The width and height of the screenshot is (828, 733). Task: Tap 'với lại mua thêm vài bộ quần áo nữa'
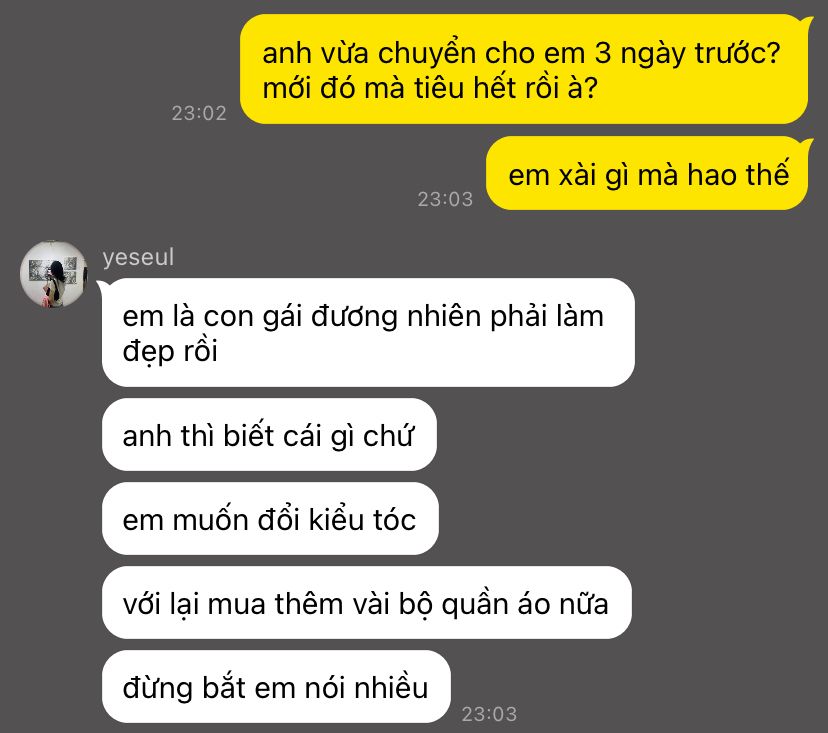click(366, 603)
